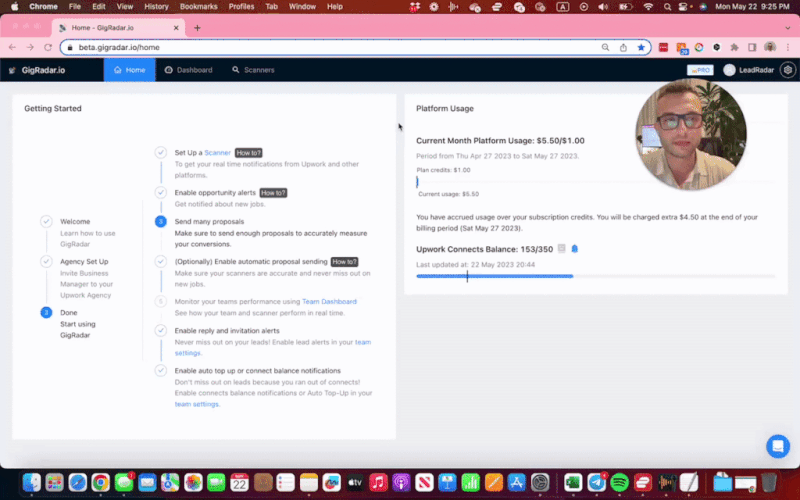Click How to? next to Set Up a Scanner
The height and width of the screenshot is (500, 800).
click(248, 153)
